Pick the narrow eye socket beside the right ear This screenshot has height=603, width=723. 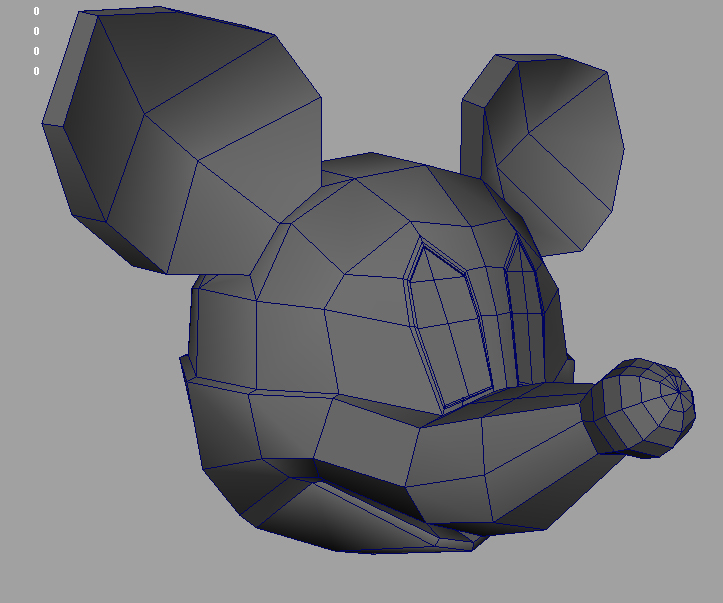(x=526, y=309)
